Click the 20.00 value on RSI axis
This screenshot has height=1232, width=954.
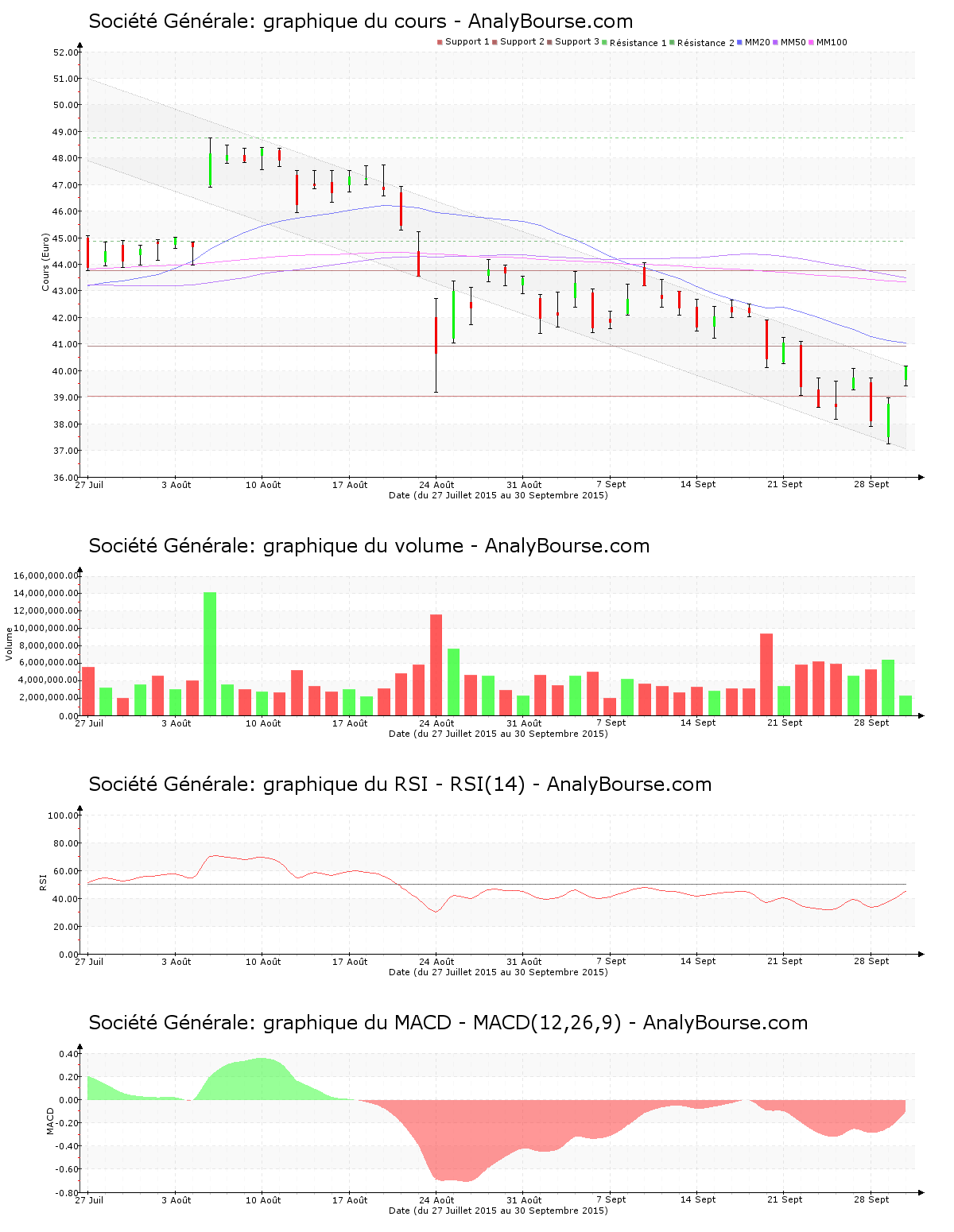click(66, 927)
